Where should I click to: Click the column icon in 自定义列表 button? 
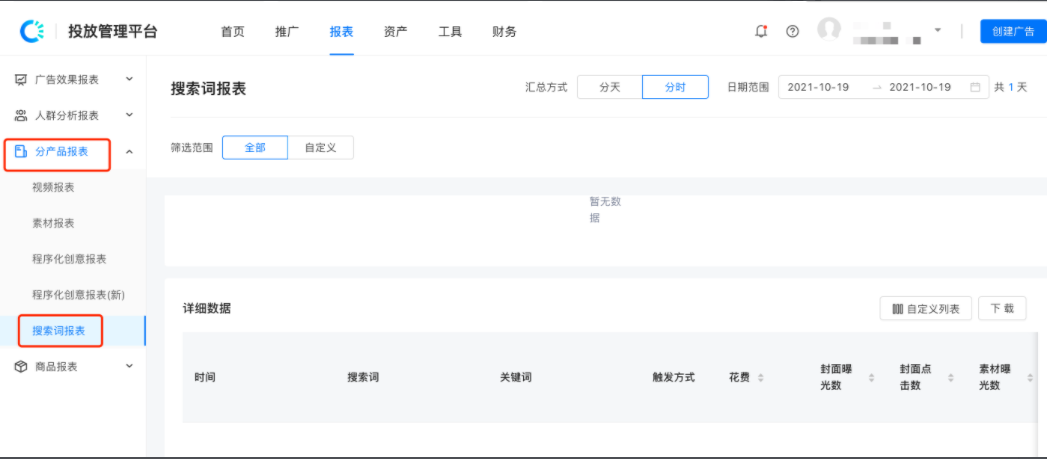point(897,309)
